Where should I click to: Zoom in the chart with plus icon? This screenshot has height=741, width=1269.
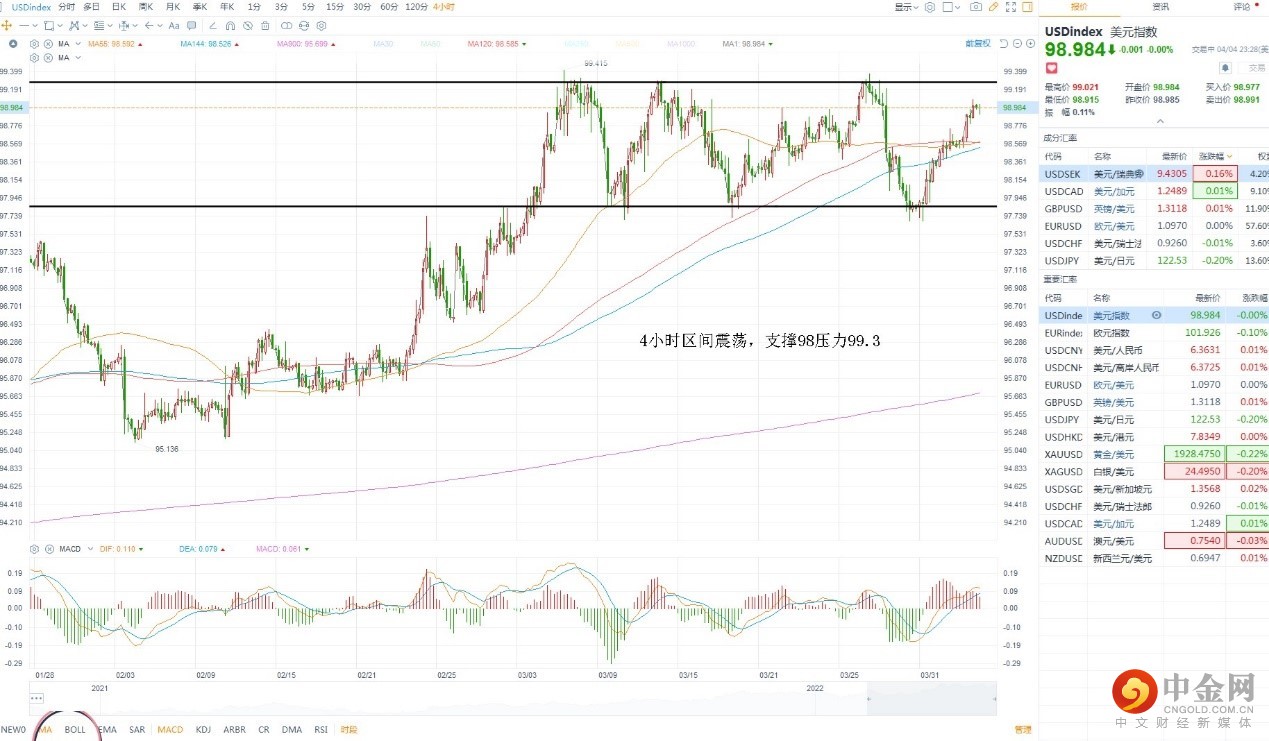tap(1030, 44)
